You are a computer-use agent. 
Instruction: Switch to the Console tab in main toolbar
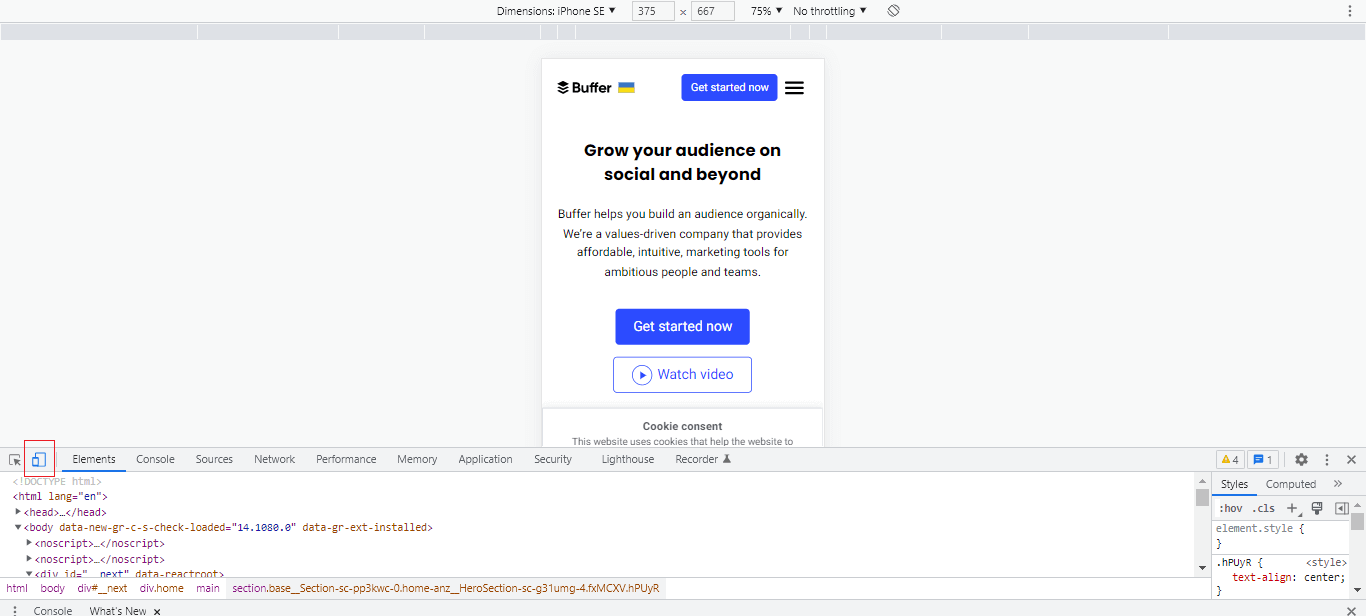pos(155,459)
